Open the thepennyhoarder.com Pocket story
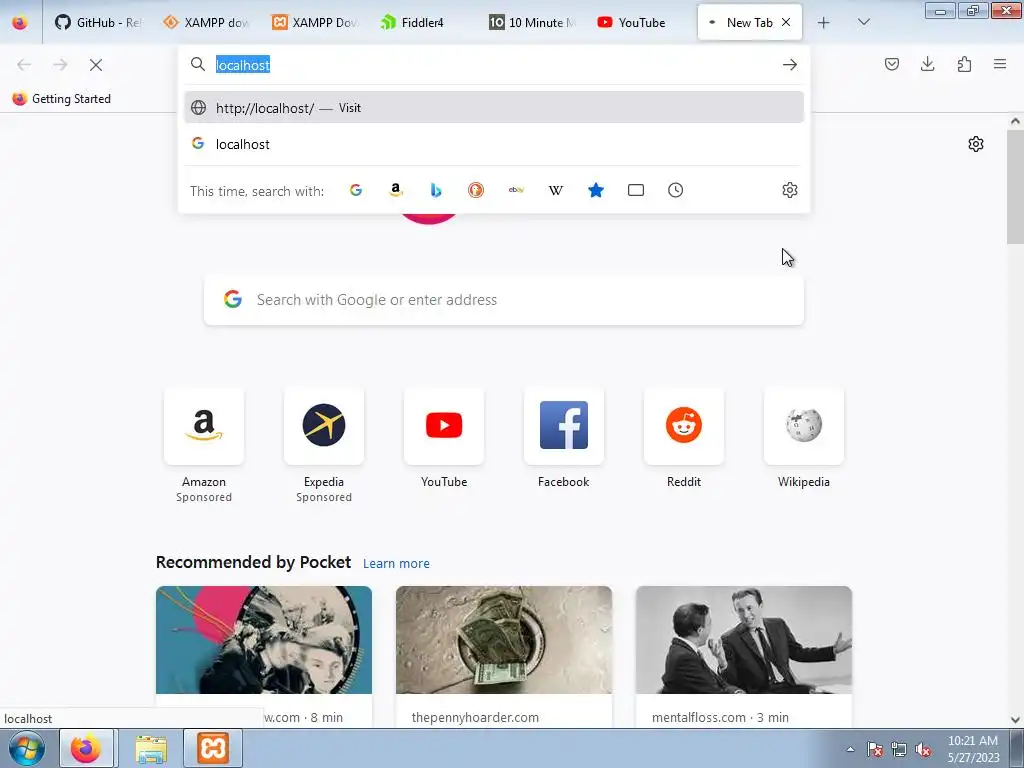 [504, 657]
